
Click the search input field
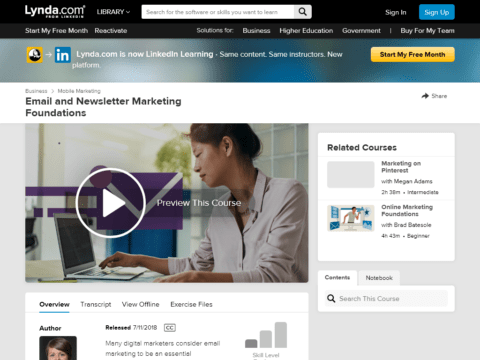[218, 12]
